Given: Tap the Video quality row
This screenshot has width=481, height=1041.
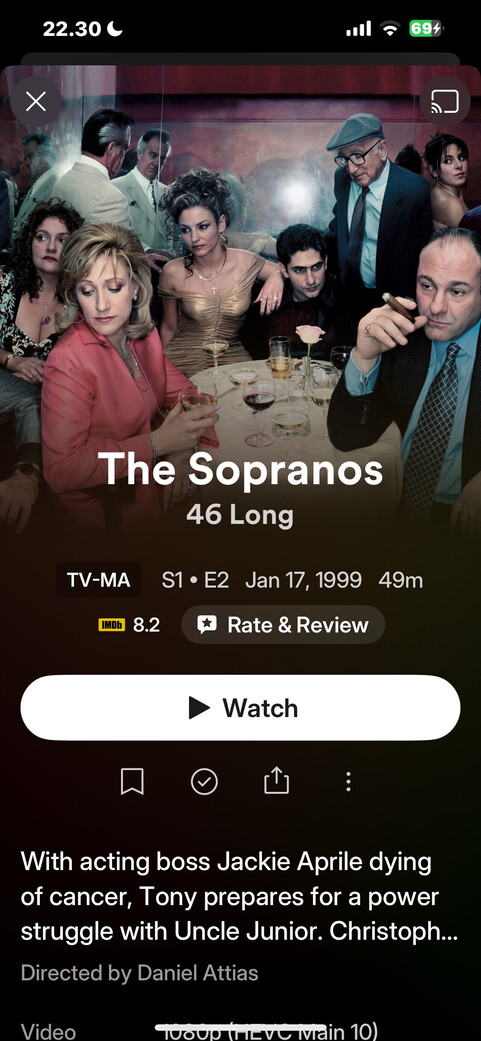Looking at the screenshot, I should 240,1031.
